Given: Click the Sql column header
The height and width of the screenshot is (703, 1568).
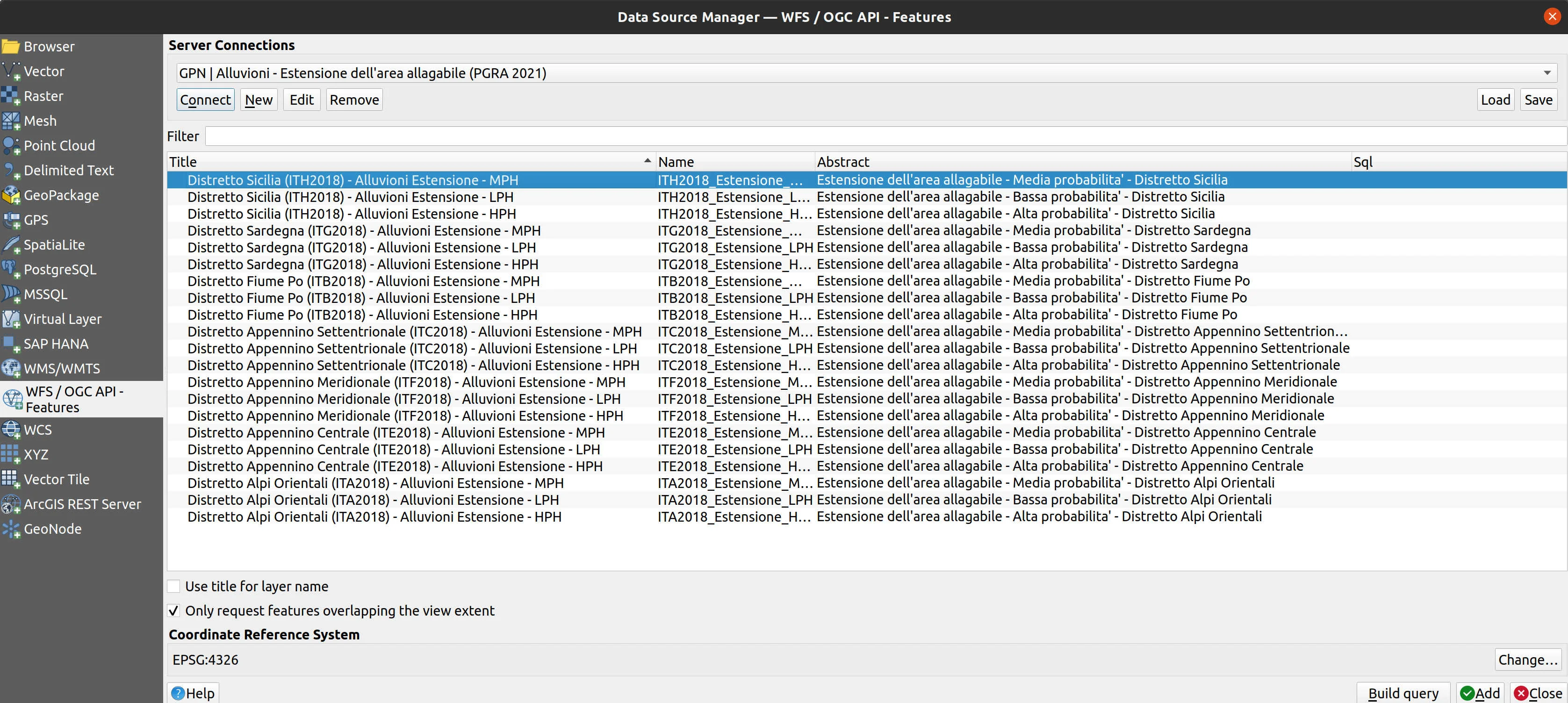Looking at the screenshot, I should [x=1459, y=162].
